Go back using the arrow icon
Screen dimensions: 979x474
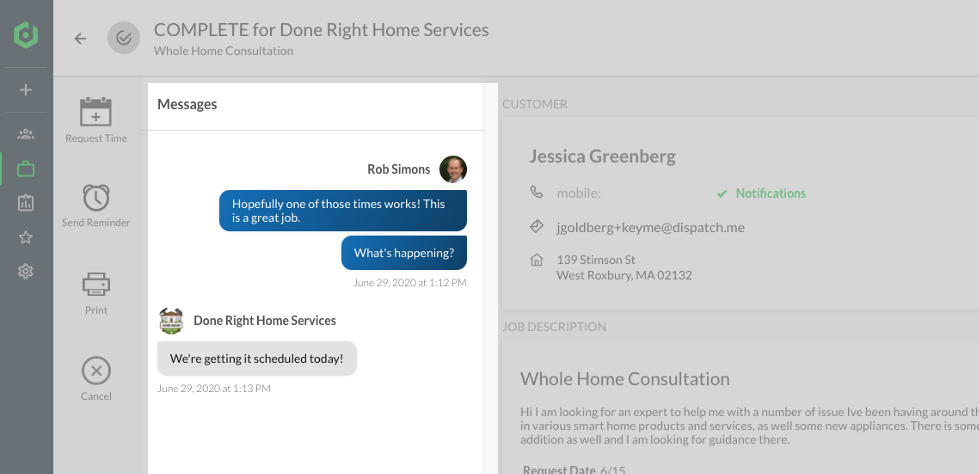(81, 39)
